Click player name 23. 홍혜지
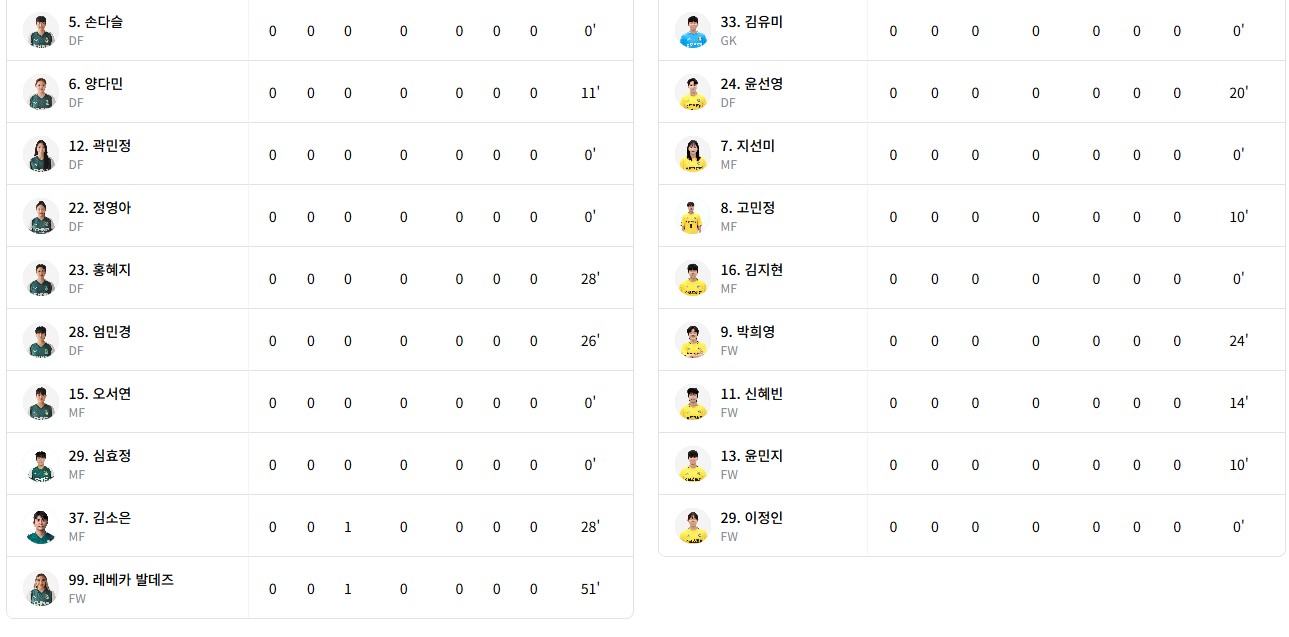The image size is (1289, 637). coord(100,270)
